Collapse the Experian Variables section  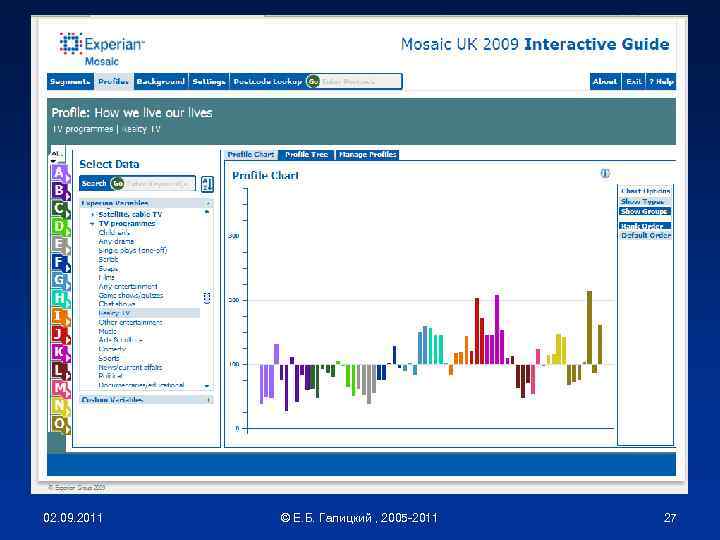(x=208, y=203)
